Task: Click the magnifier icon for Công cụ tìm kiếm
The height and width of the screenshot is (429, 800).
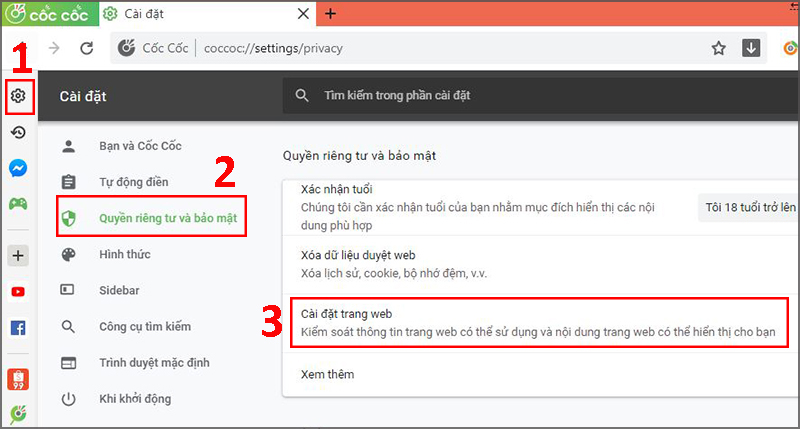Action: tap(68, 326)
